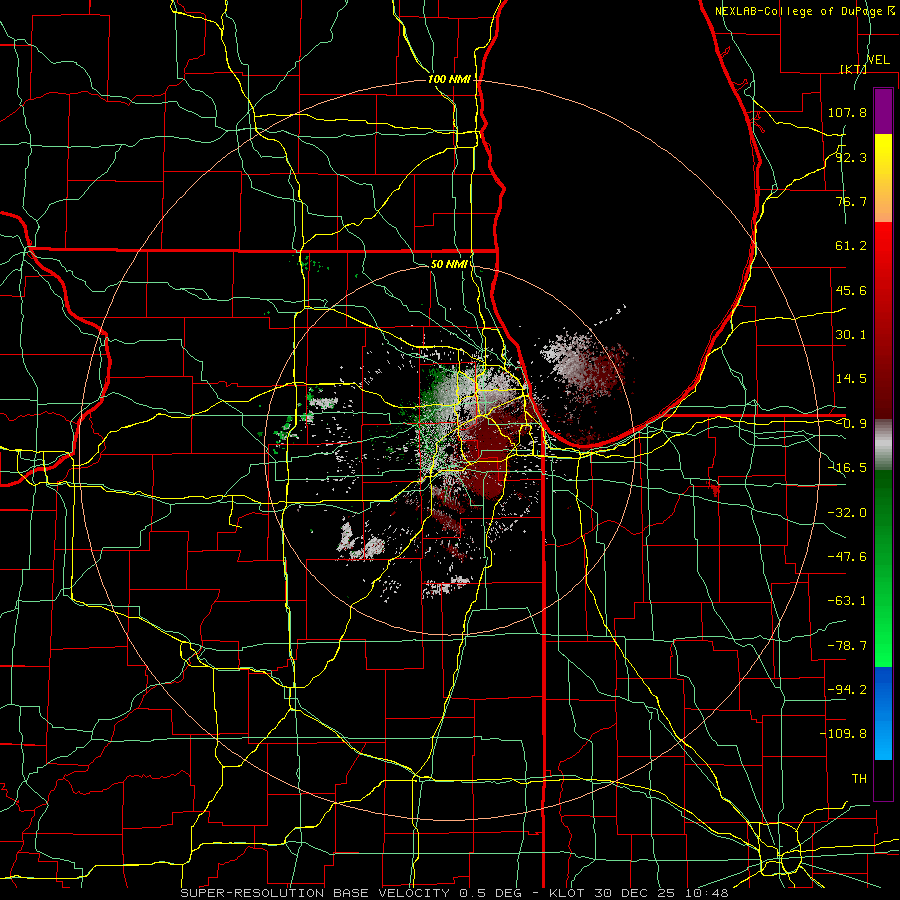Pick the gray near-zero segment of the color bar
900x900 pixels.
883,445
